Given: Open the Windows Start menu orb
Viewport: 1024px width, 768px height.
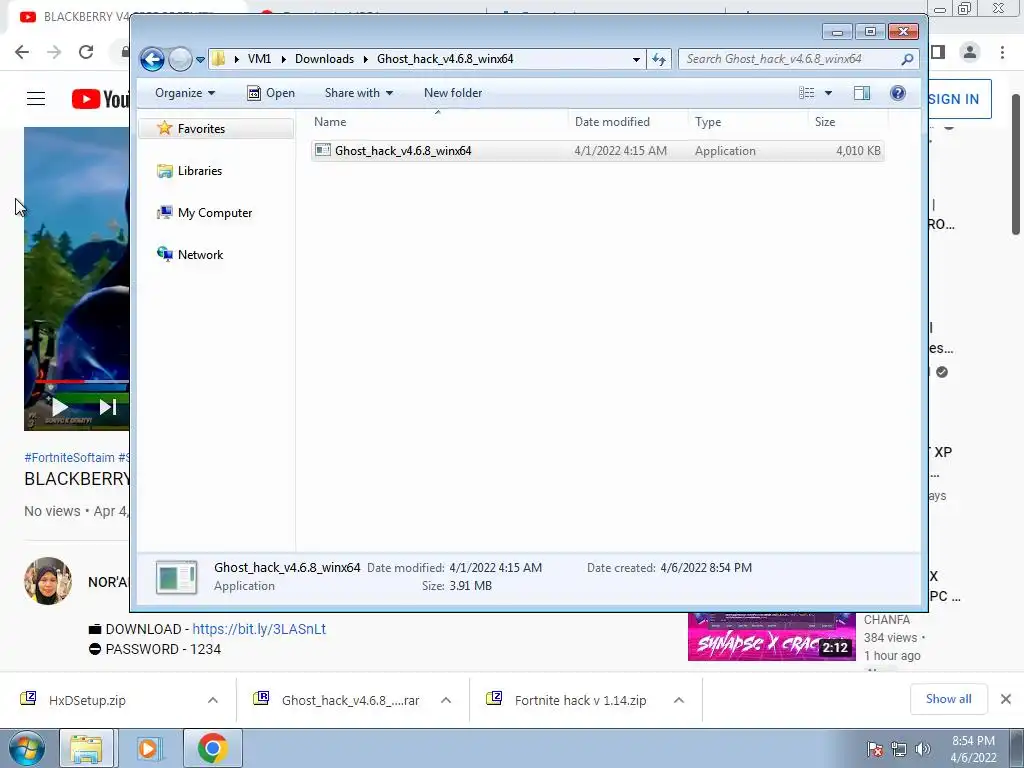Looking at the screenshot, I should (27, 748).
